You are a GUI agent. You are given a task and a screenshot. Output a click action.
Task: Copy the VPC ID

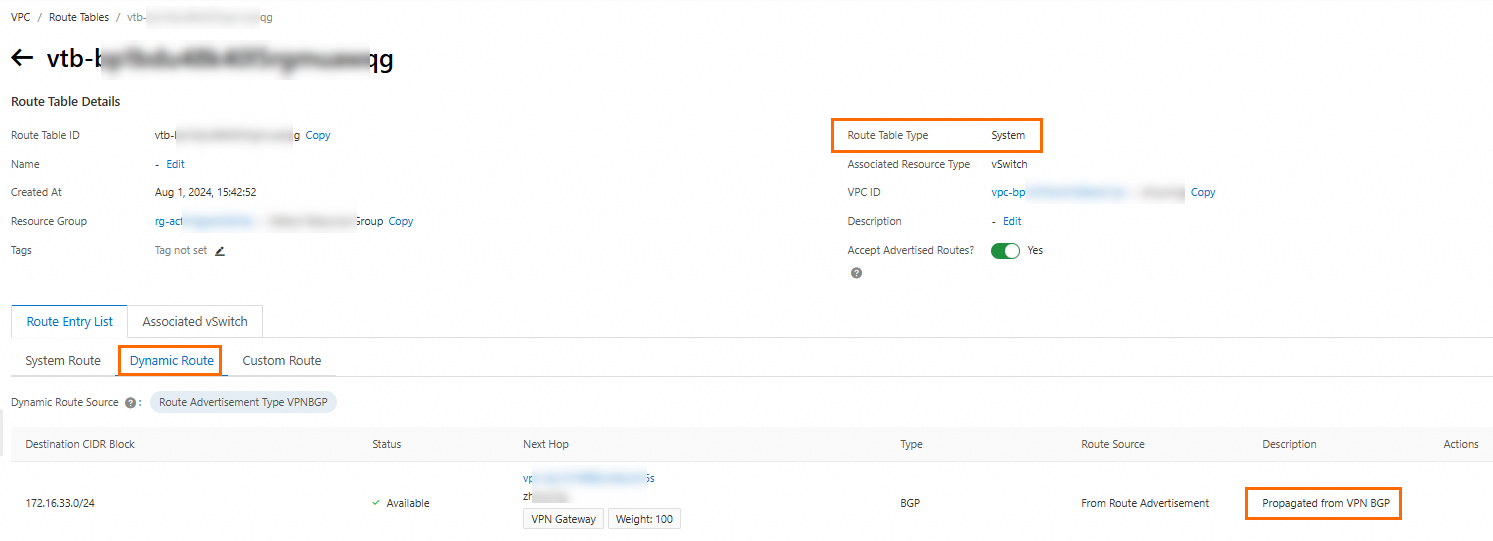[x=1203, y=192]
